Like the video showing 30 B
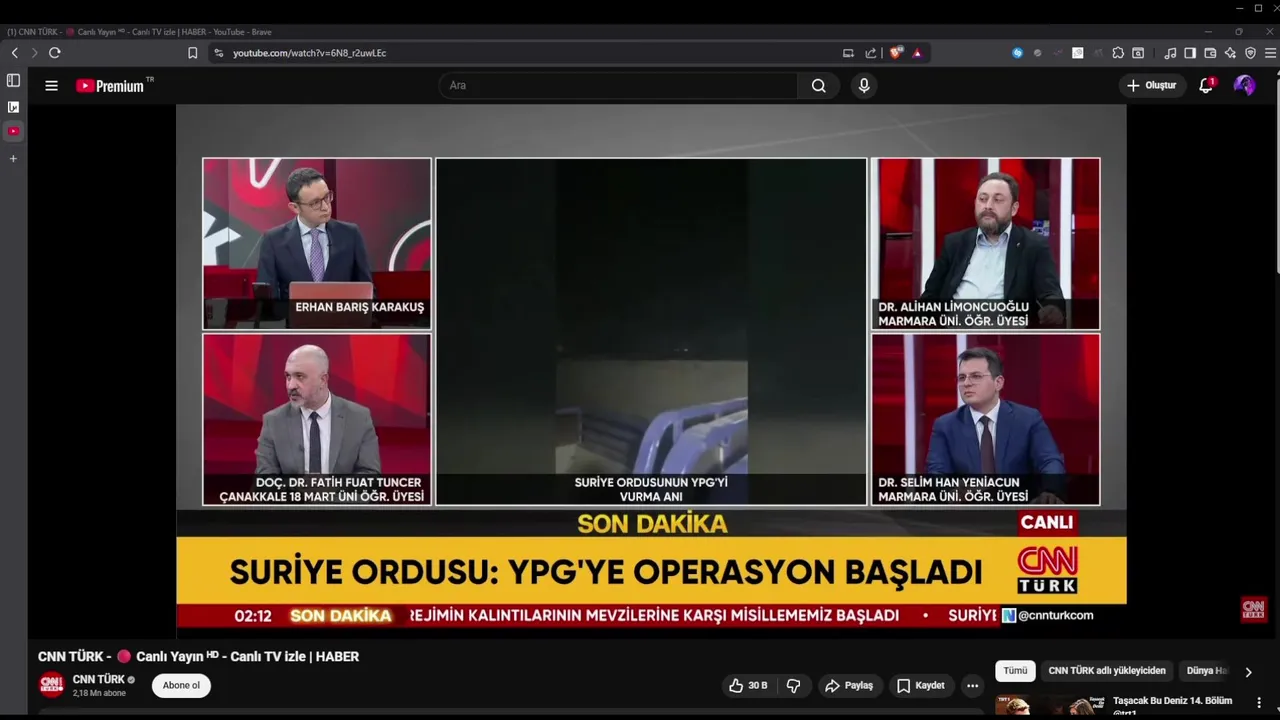1280x720 pixels. (x=748, y=686)
